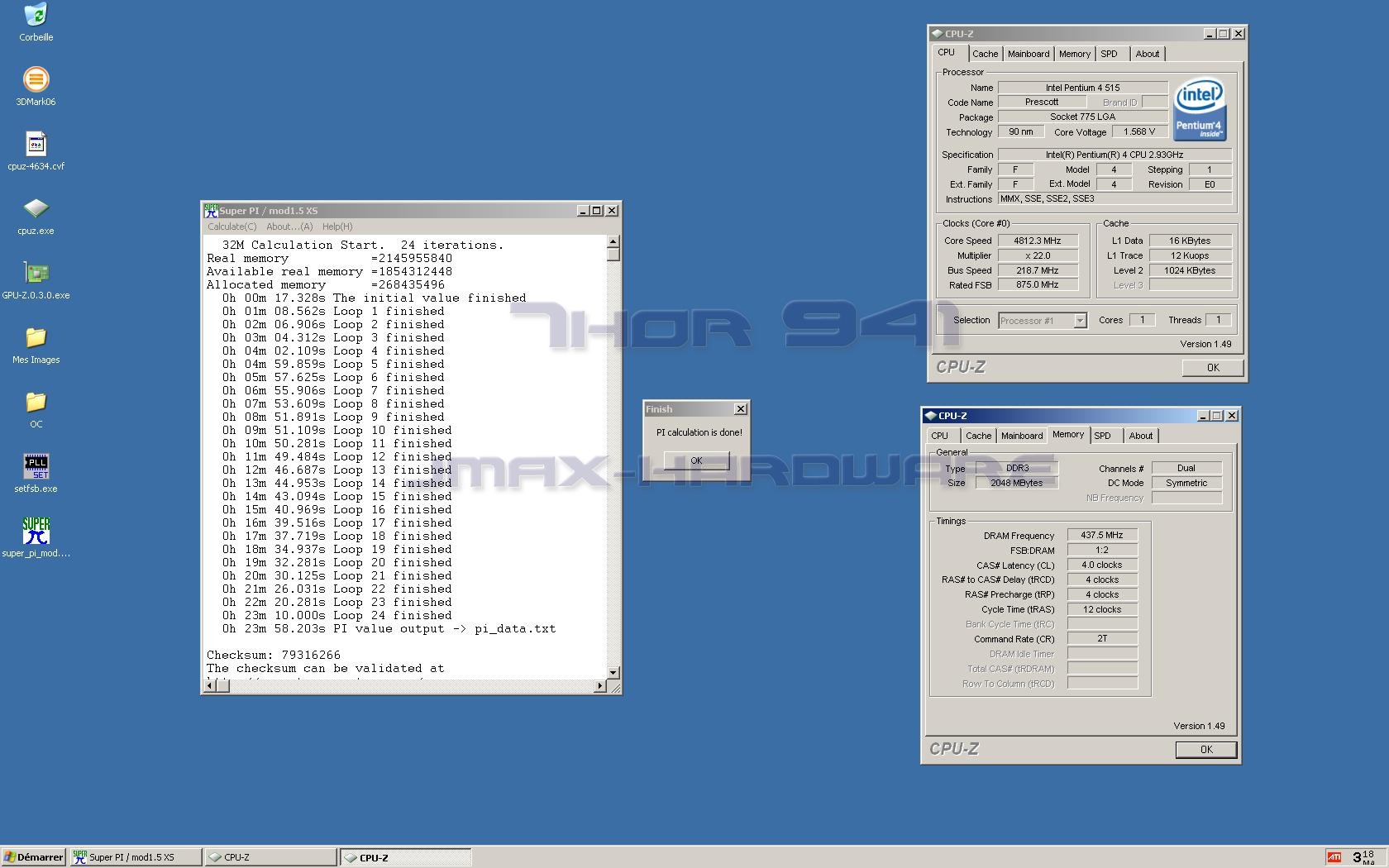The image size is (1389, 868).
Task: Open Calculate menu in Super PI
Action: click(x=231, y=227)
